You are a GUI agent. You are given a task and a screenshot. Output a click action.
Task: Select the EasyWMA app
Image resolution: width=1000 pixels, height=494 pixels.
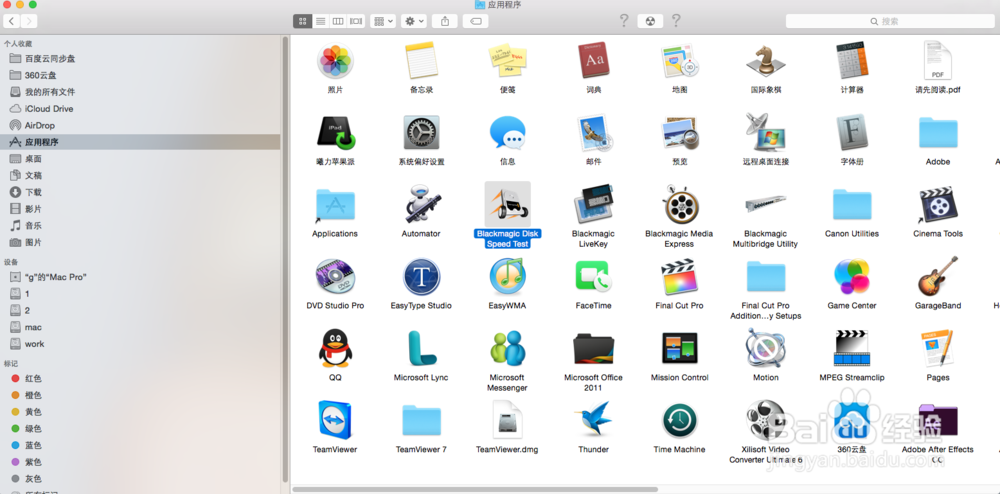pyautogui.click(x=508, y=277)
